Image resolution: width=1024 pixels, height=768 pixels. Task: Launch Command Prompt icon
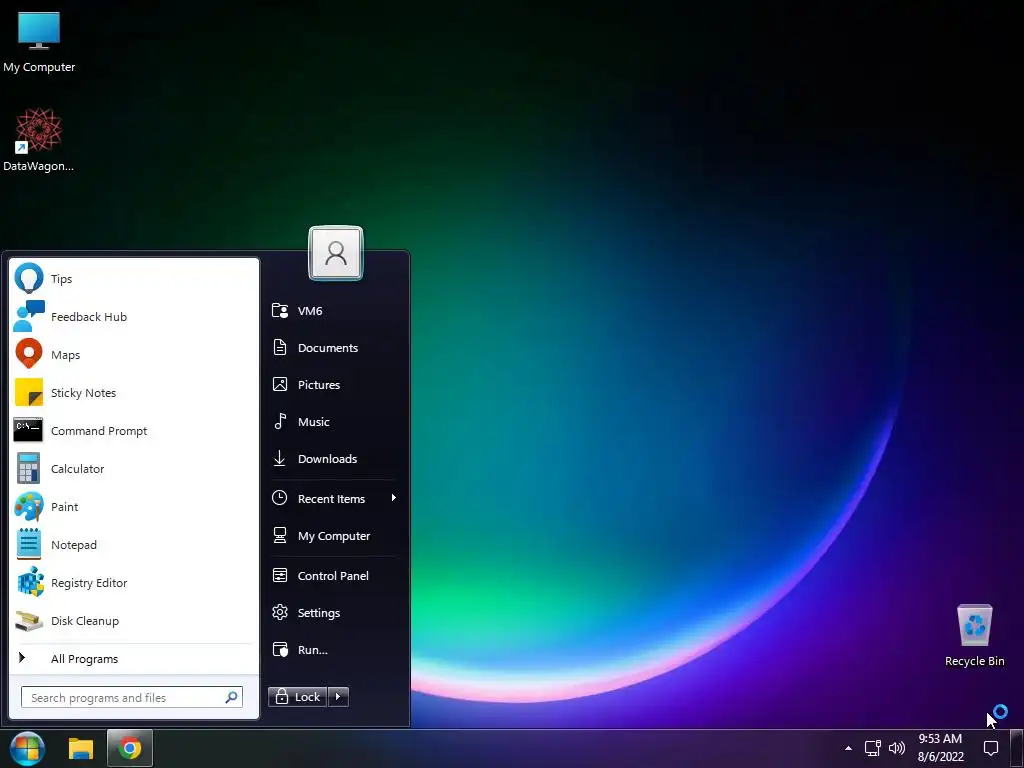[x=28, y=430]
